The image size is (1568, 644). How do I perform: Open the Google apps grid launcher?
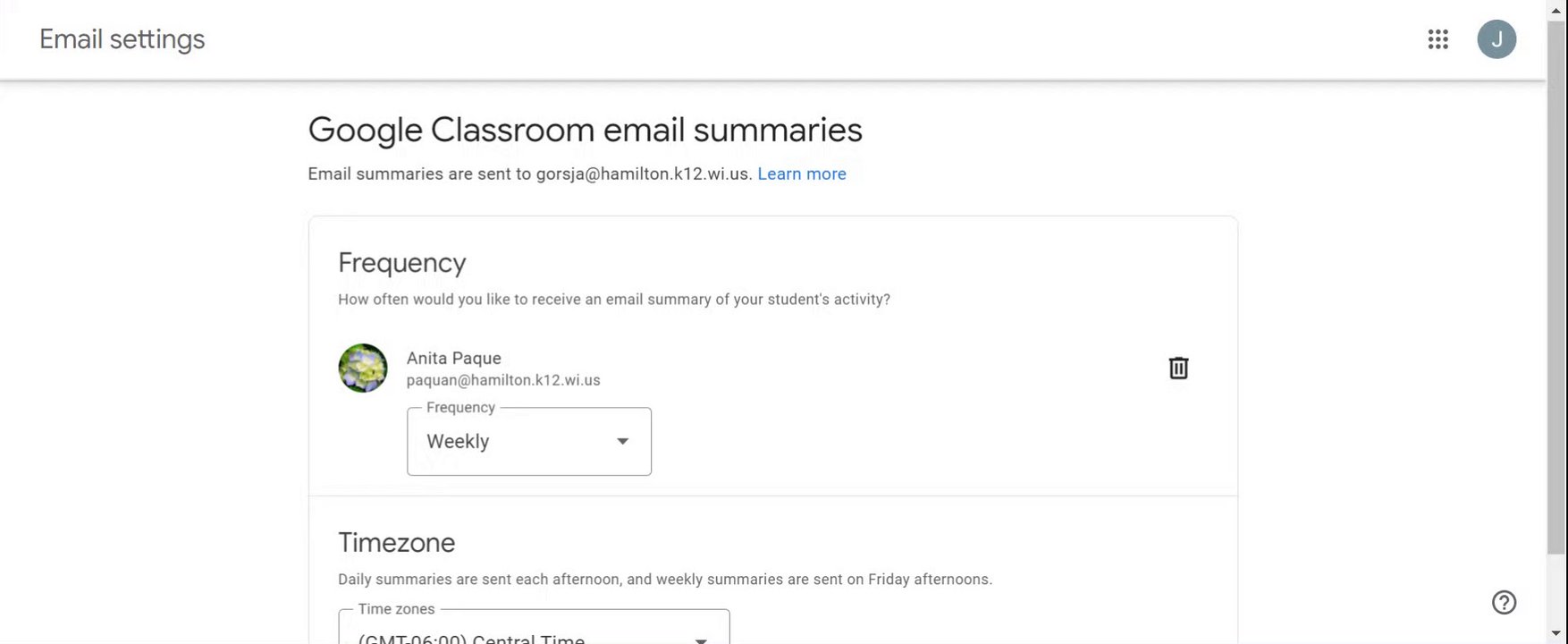pyautogui.click(x=1437, y=39)
